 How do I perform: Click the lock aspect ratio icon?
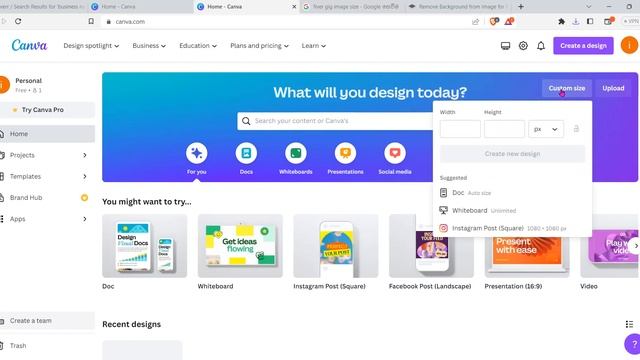click(576, 129)
